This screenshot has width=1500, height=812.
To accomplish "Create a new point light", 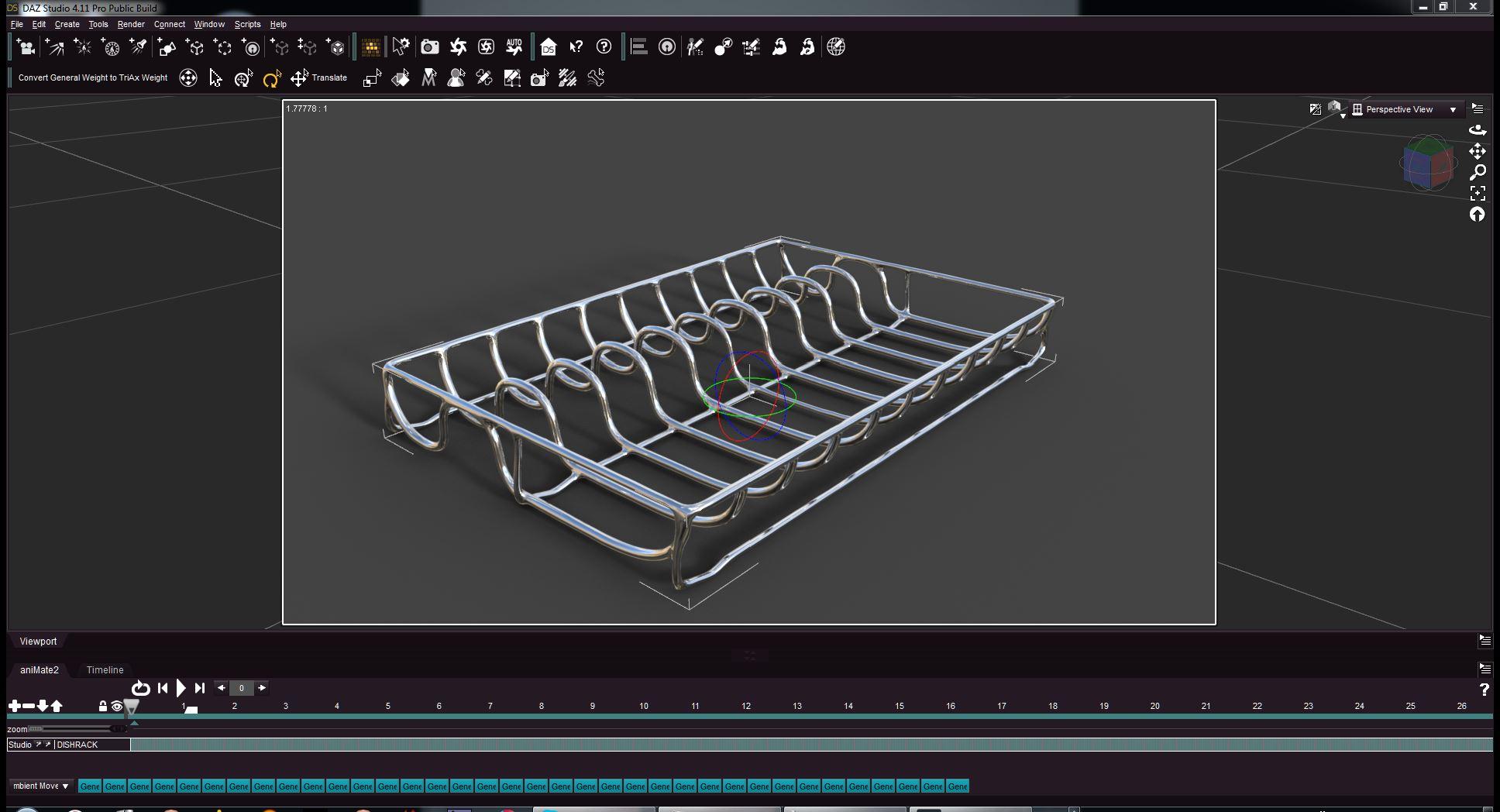I will coord(82,47).
